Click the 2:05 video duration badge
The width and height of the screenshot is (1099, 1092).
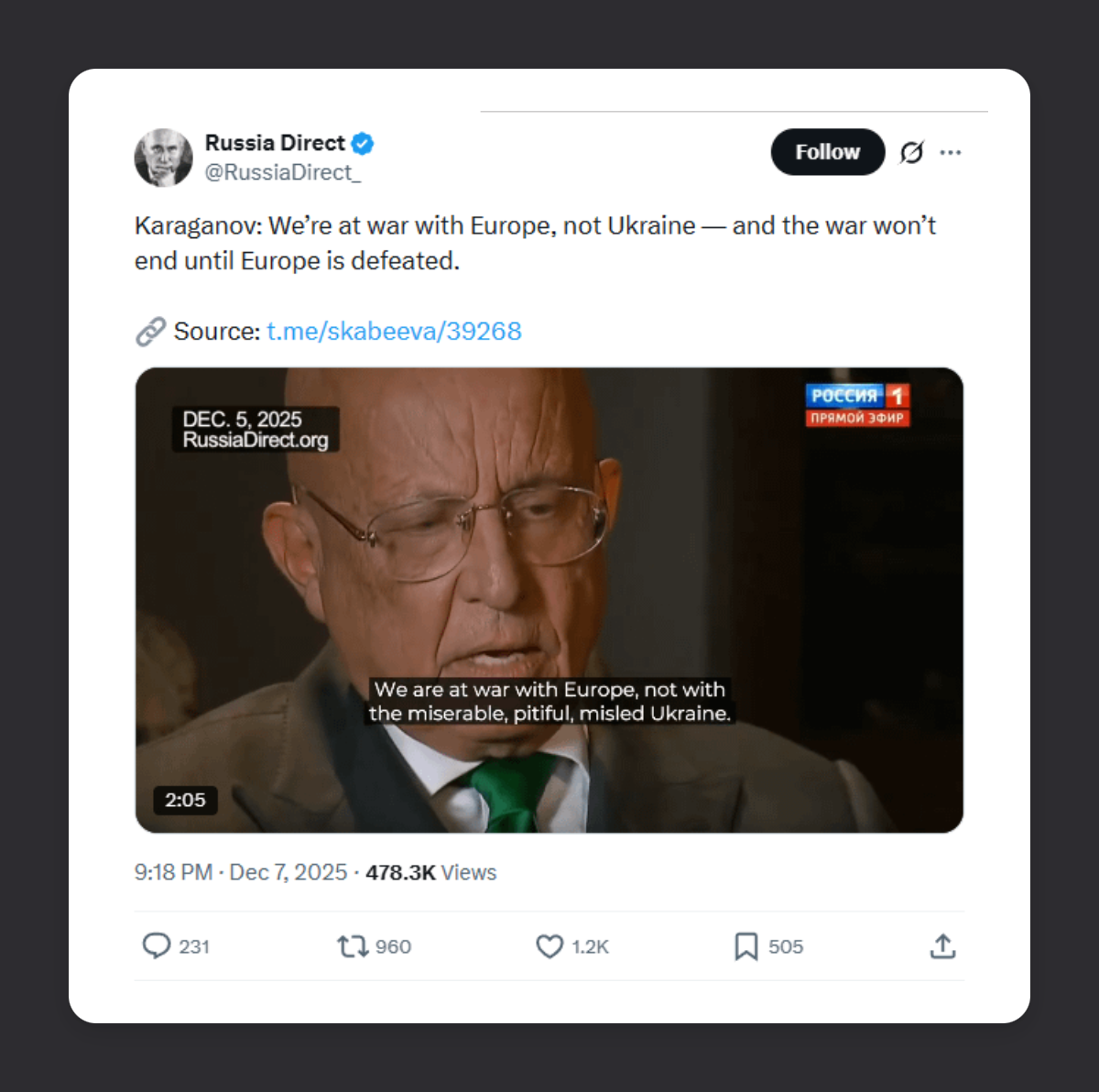(185, 800)
